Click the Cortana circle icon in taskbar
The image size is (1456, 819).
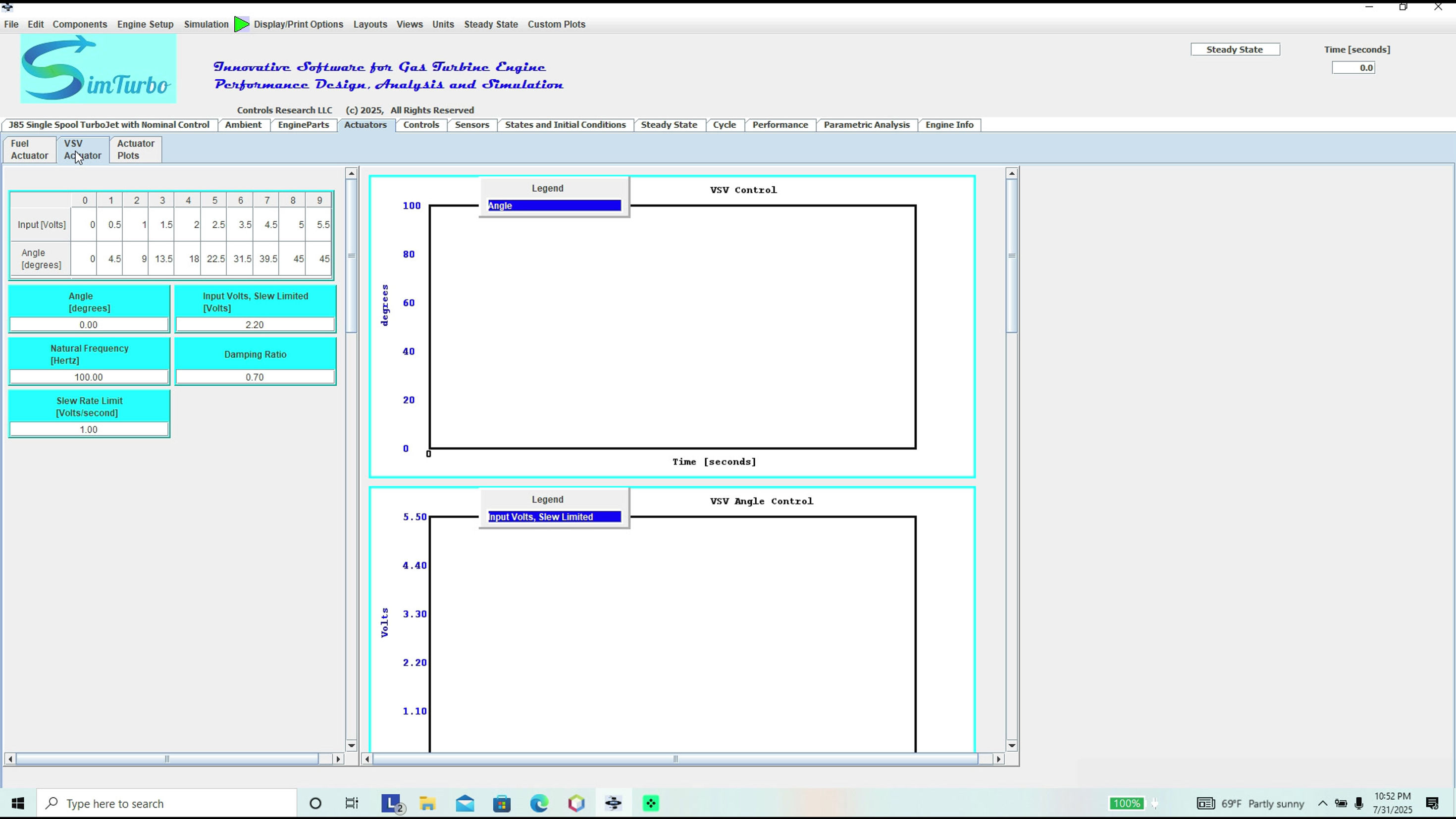315,803
